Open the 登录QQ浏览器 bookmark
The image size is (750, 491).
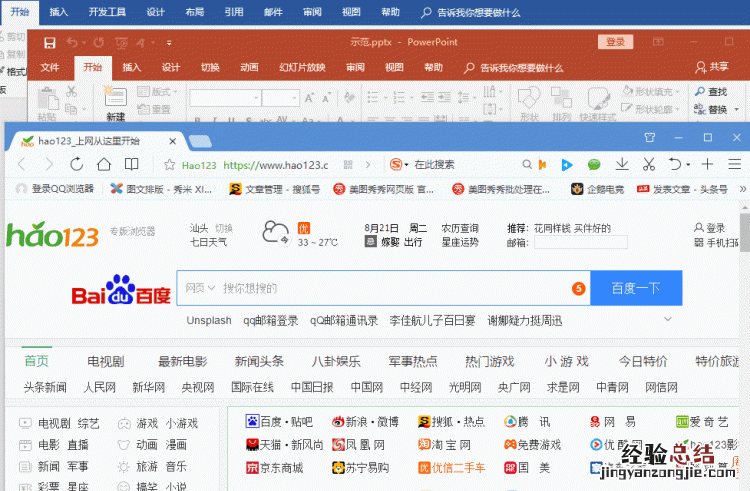pyautogui.click(x=55, y=189)
